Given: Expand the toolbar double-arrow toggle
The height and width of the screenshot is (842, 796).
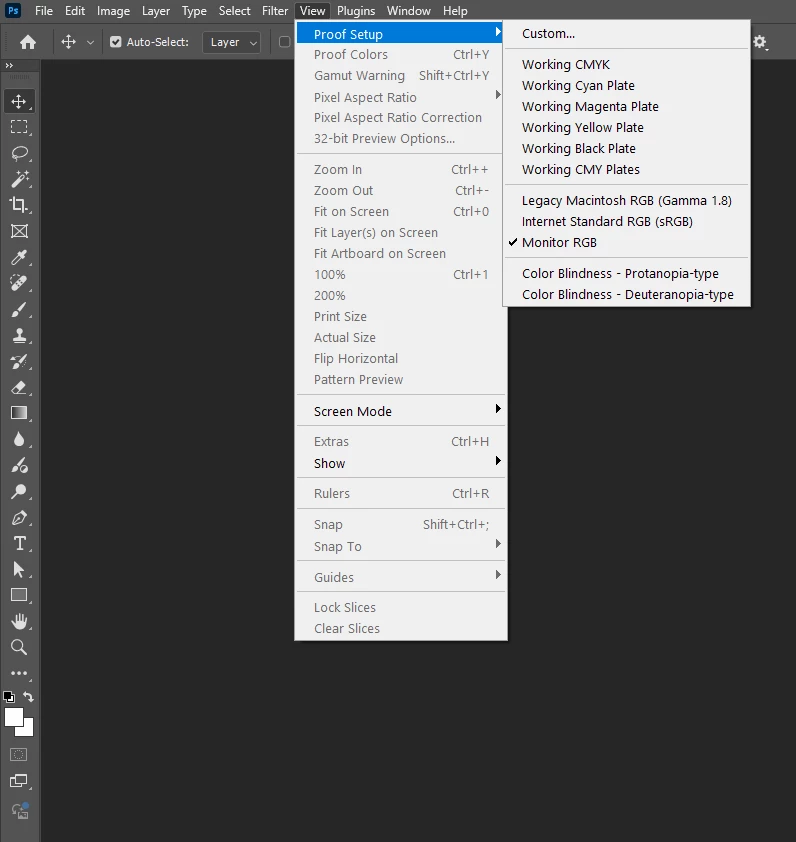Looking at the screenshot, I should click(x=9, y=66).
